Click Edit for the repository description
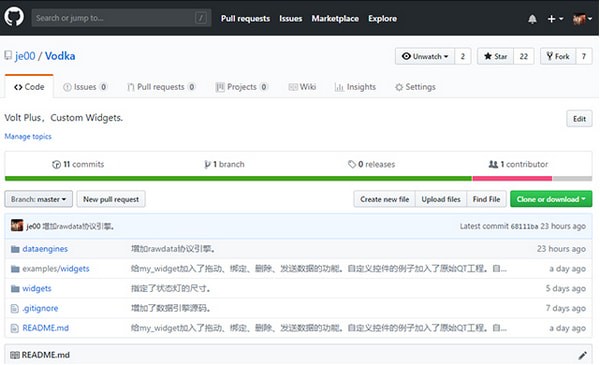 [579, 119]
